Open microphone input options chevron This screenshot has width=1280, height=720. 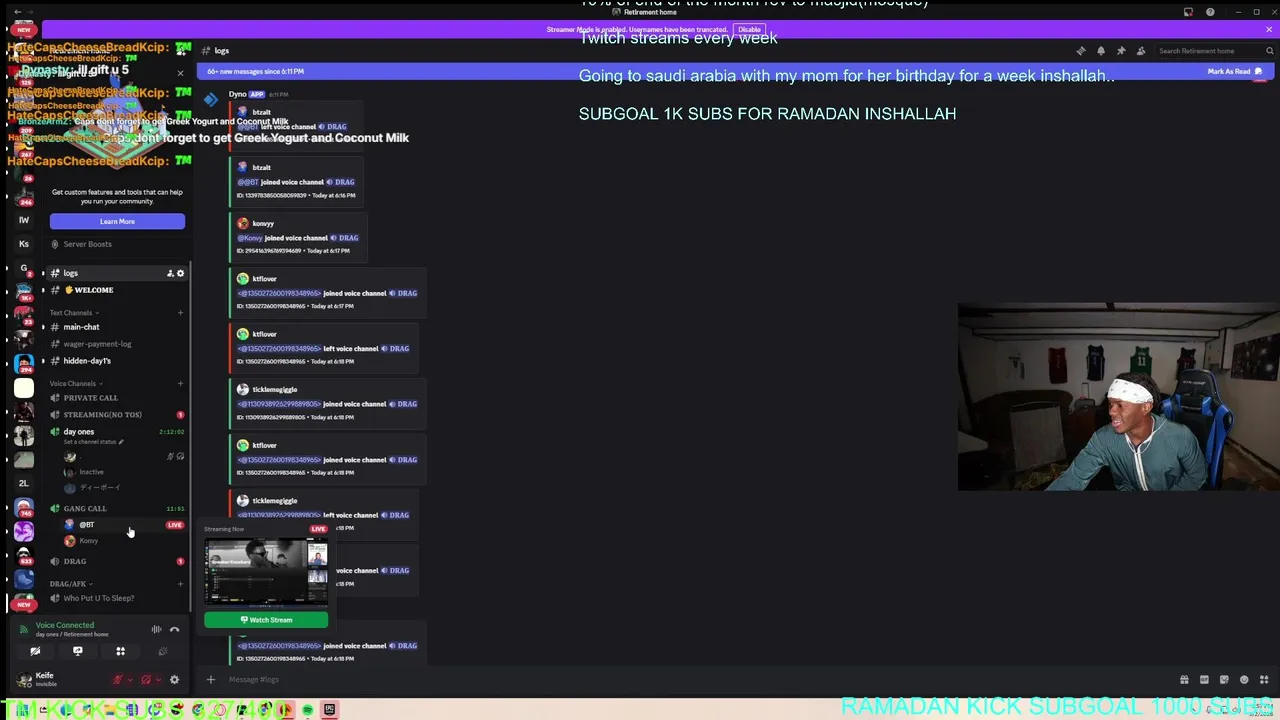pos(129,680)
